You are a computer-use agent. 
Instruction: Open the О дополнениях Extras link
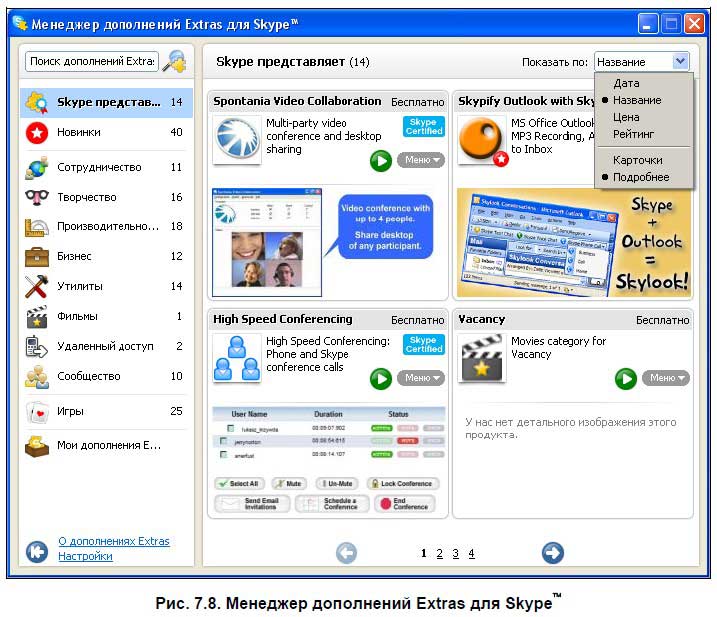[113, 541]
